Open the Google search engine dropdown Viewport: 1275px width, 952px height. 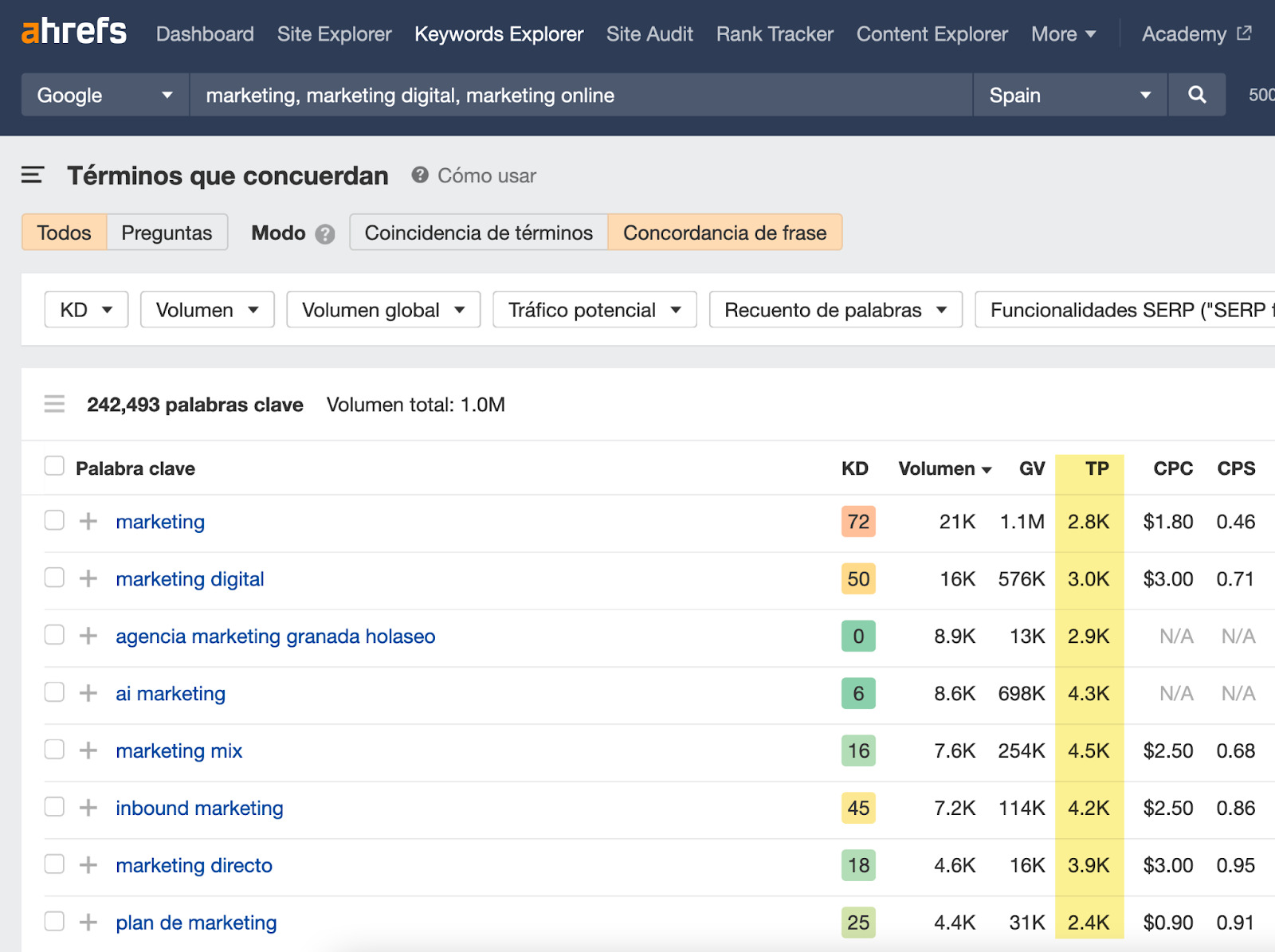pos(104,96)
